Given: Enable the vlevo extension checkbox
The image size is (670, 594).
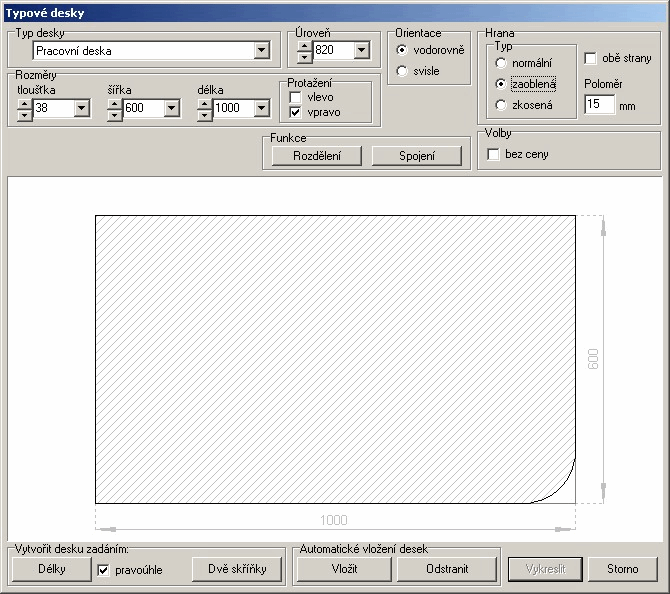Looking at the screenshot, I should [295, 97].
